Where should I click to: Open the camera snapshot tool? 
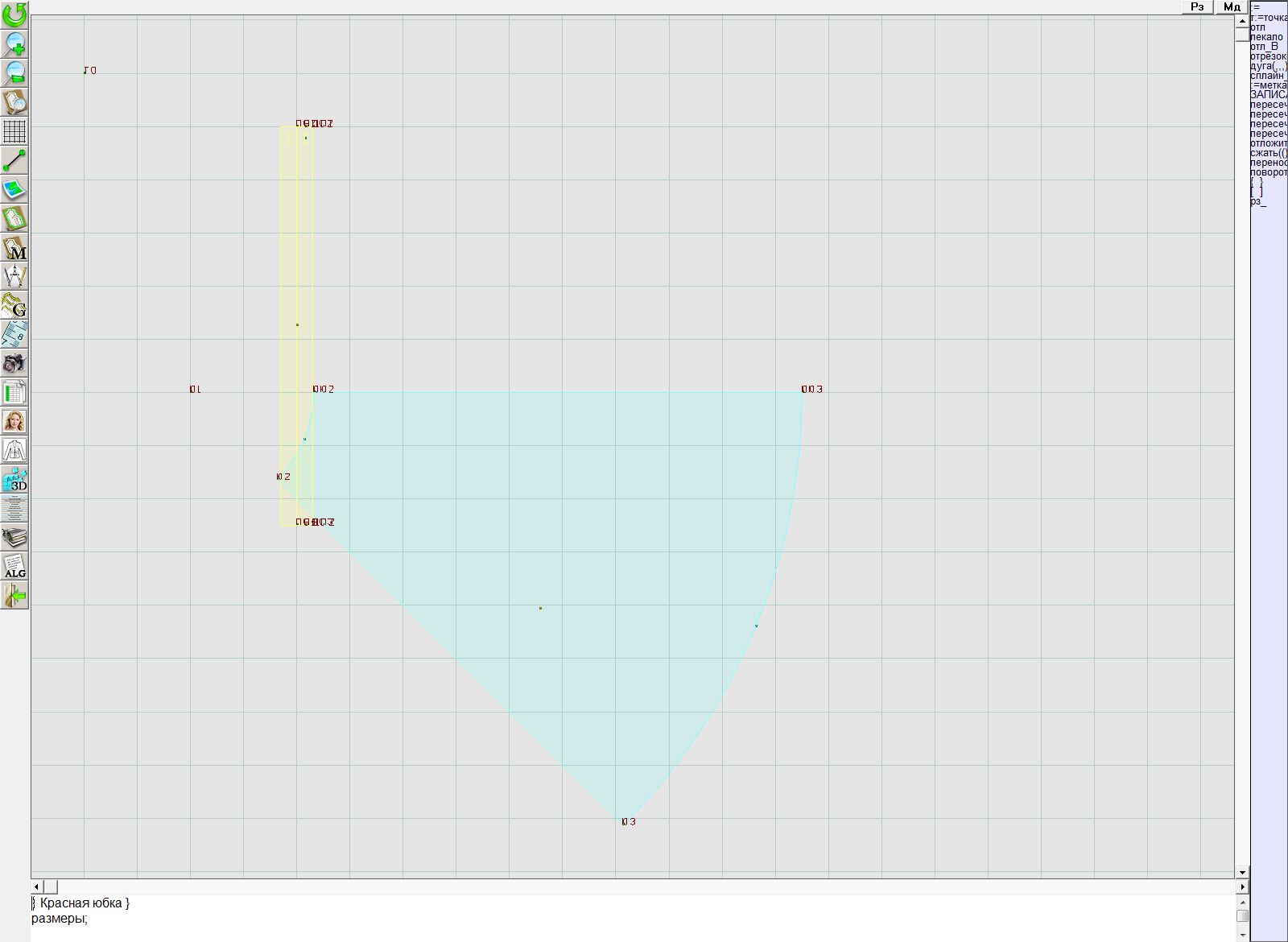click(x=14, y=363)
